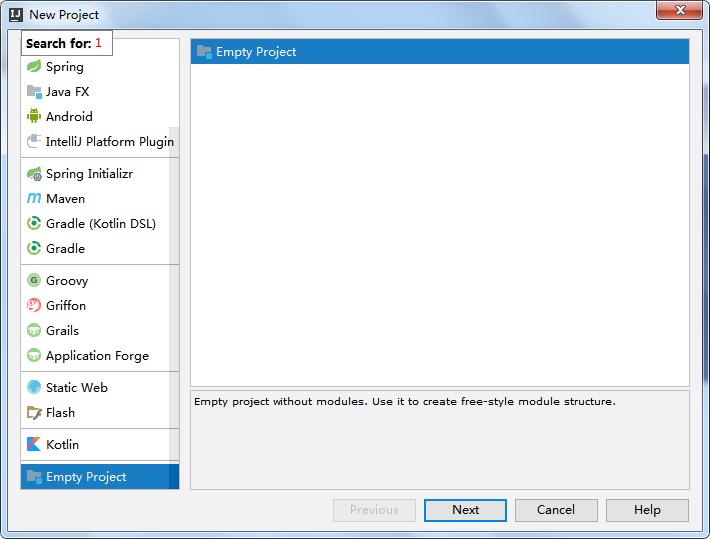
Task: Click the Groovy G icon
Action: [34, 280]
